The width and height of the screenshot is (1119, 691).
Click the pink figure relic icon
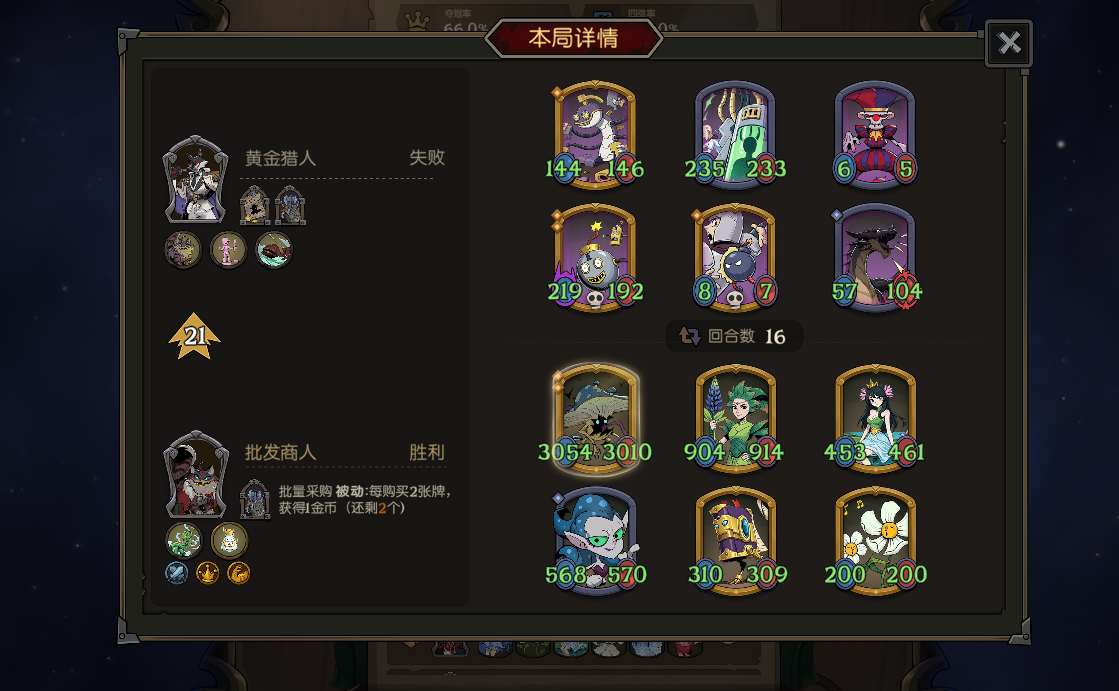(228, 250)
